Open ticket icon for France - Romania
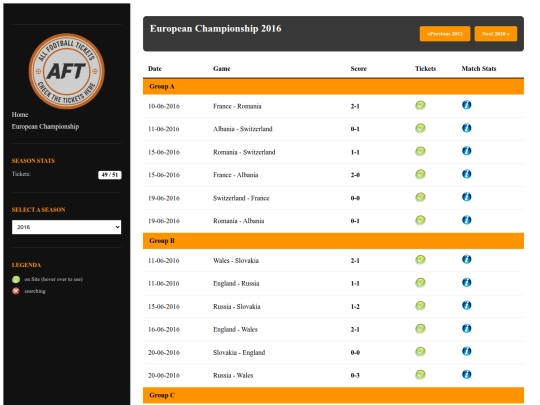This screenshot has width=540, height=405. [420, 105]
